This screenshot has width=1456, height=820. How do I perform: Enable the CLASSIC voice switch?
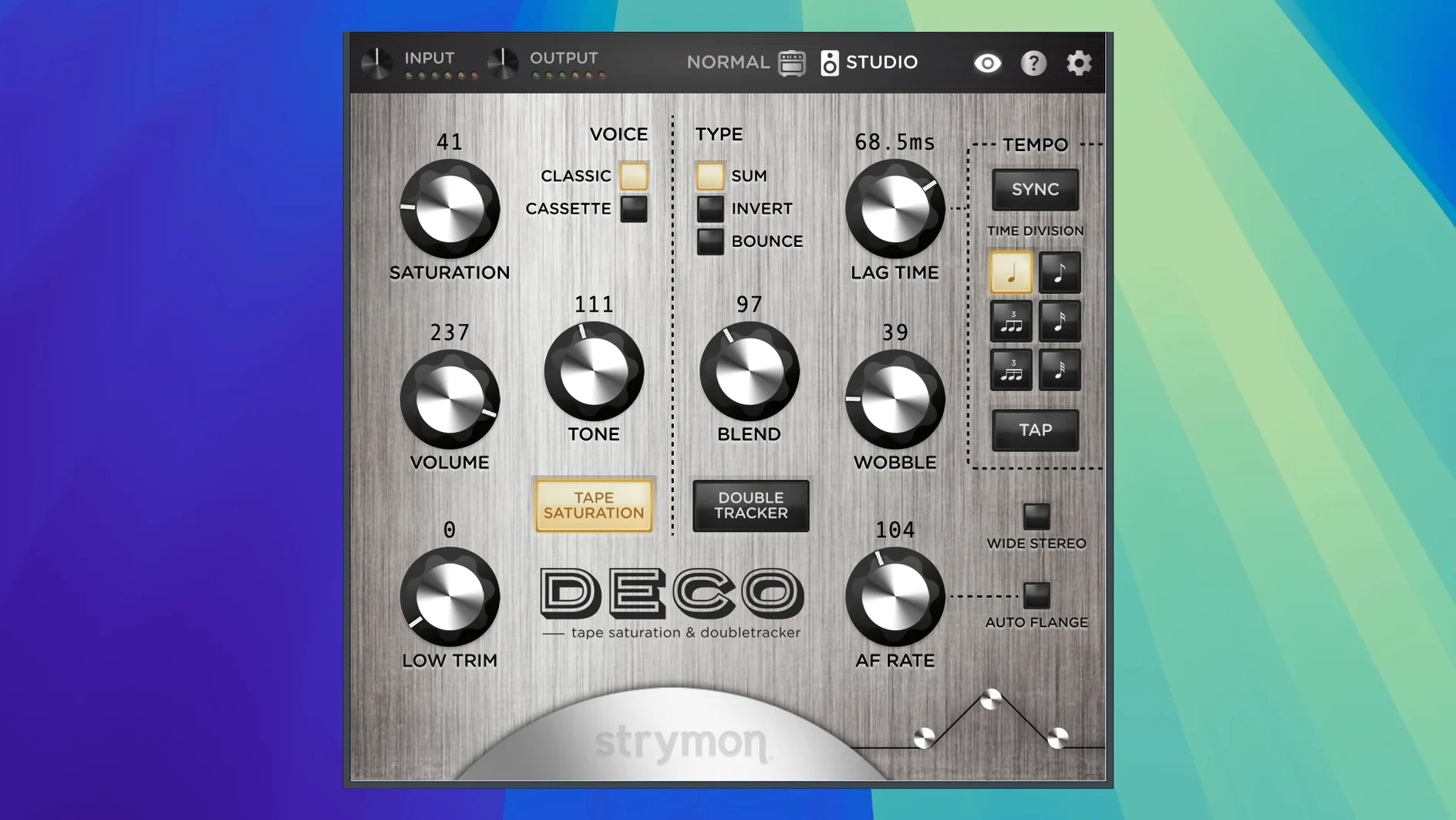pyautogui.click(x=634, y=176)
